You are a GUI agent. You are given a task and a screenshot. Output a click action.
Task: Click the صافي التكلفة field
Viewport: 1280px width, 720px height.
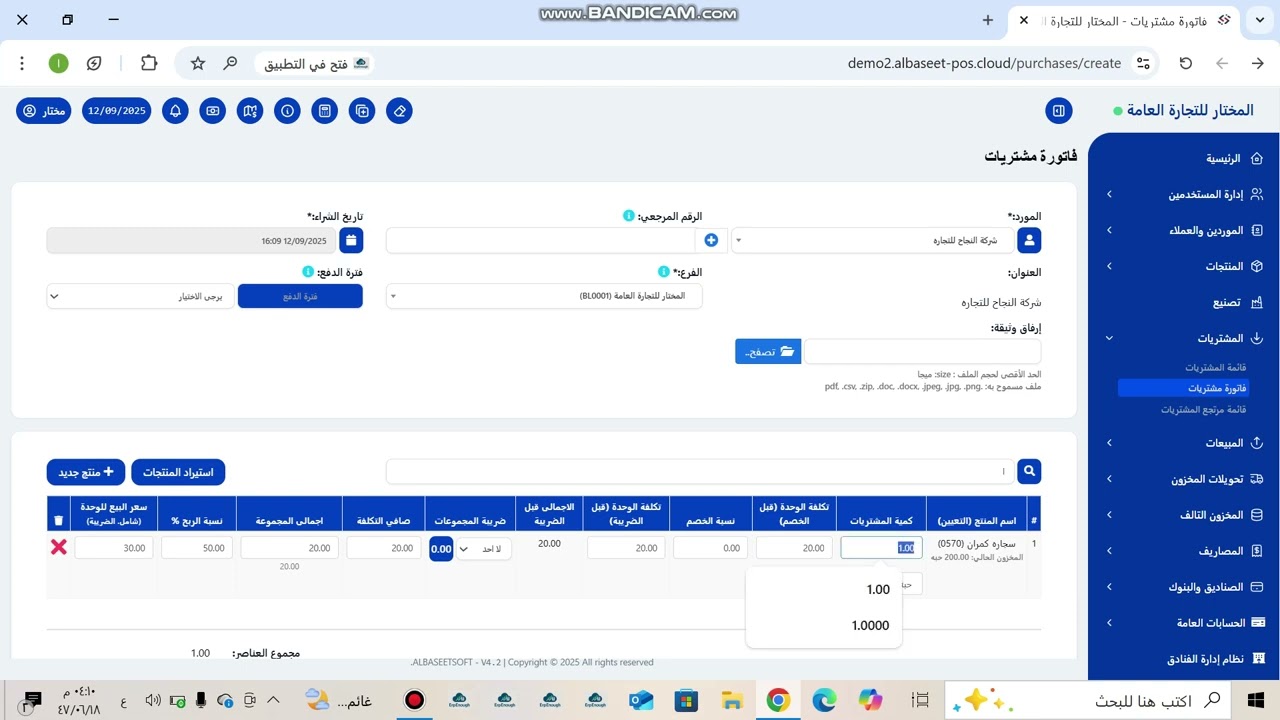click(383, 547)
